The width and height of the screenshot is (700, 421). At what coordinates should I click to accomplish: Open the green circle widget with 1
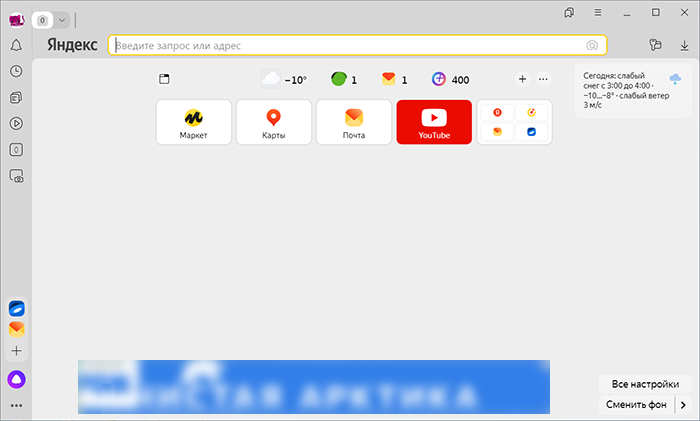click(344, 79)
